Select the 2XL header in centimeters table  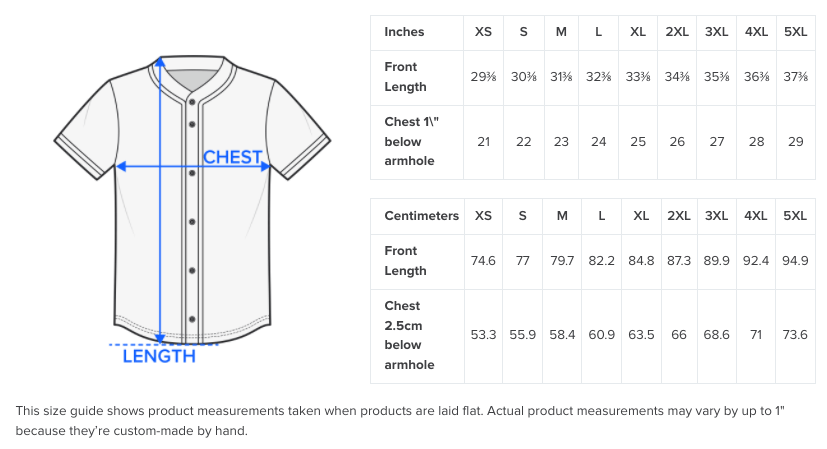tap(678, 216)
